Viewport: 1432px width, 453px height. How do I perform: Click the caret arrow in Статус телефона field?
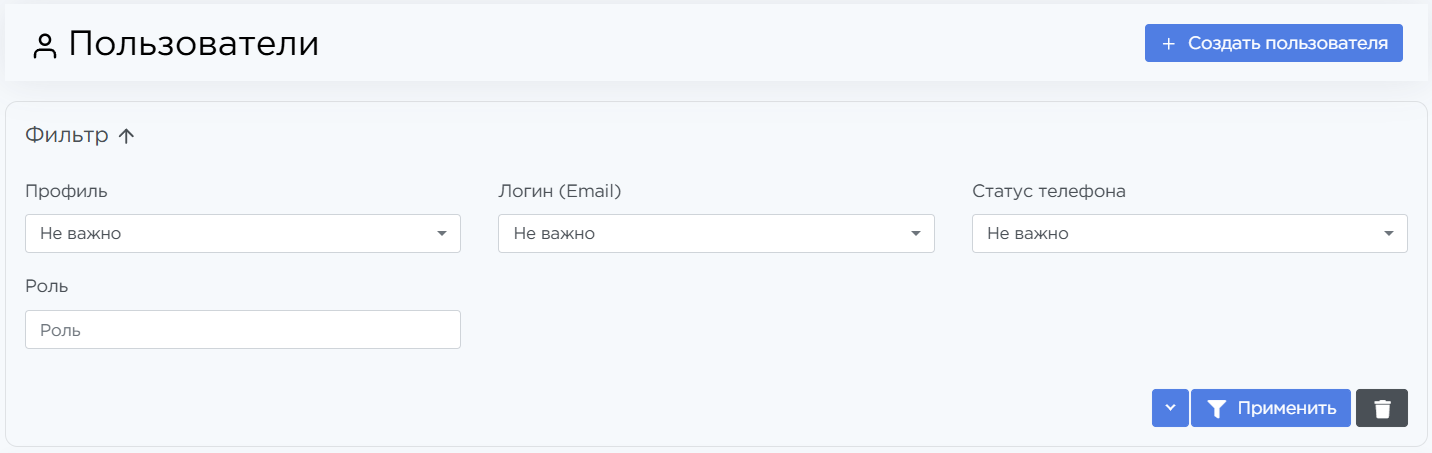1389,234
